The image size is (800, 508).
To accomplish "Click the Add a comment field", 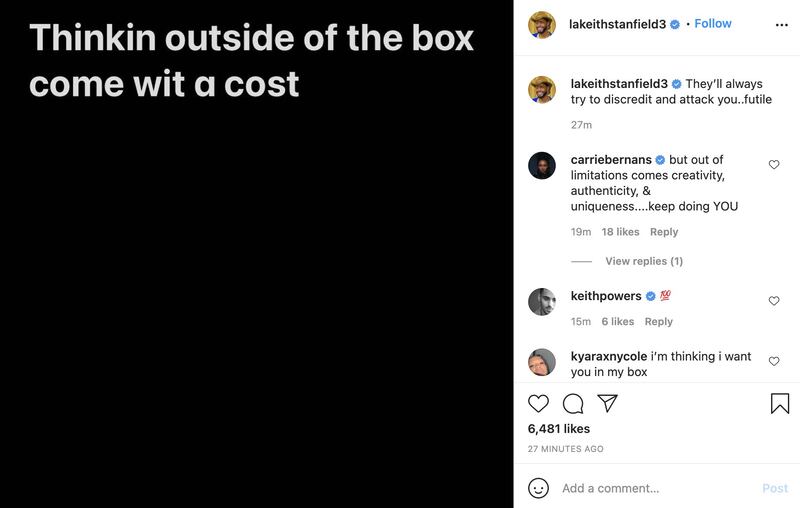I will [650, 488].
